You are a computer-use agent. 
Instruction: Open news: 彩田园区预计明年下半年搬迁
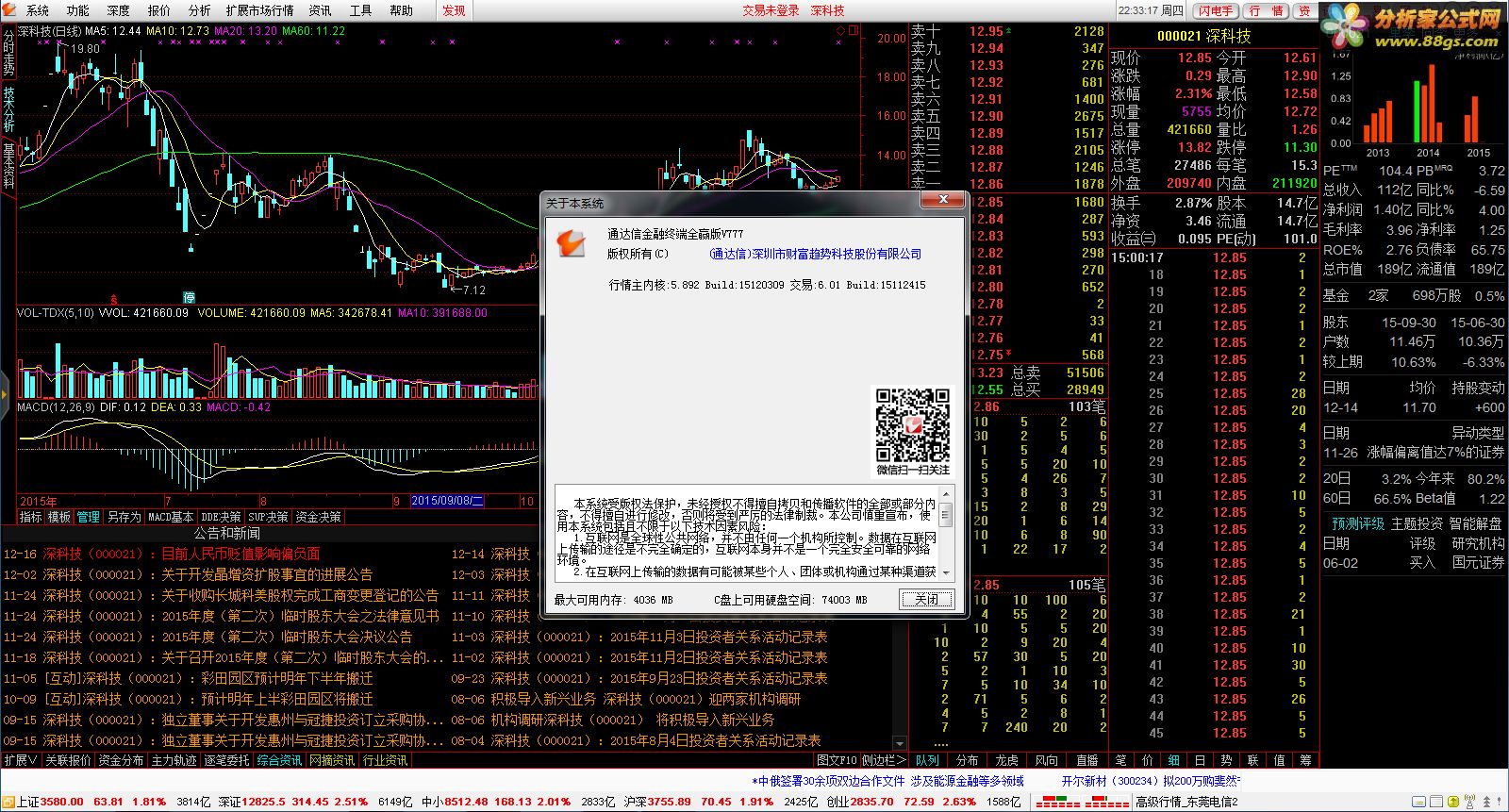287,678
